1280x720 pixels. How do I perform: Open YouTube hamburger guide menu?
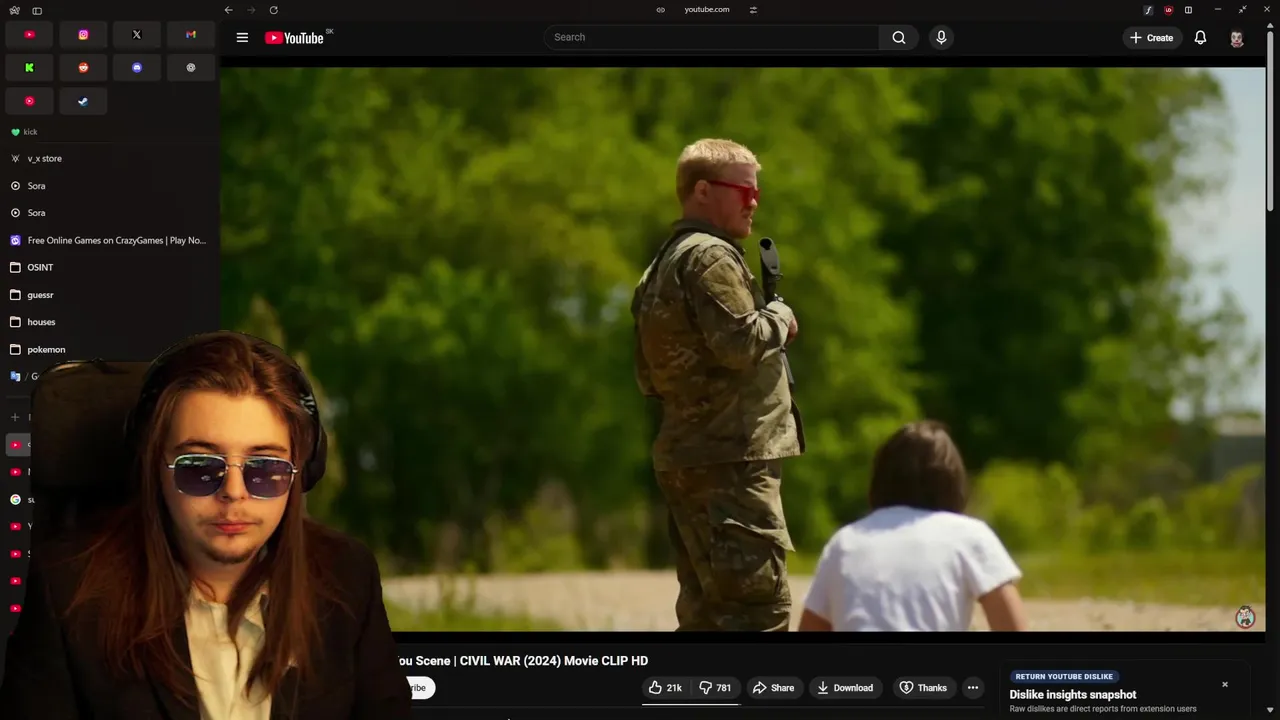click(x=242, y=38)
